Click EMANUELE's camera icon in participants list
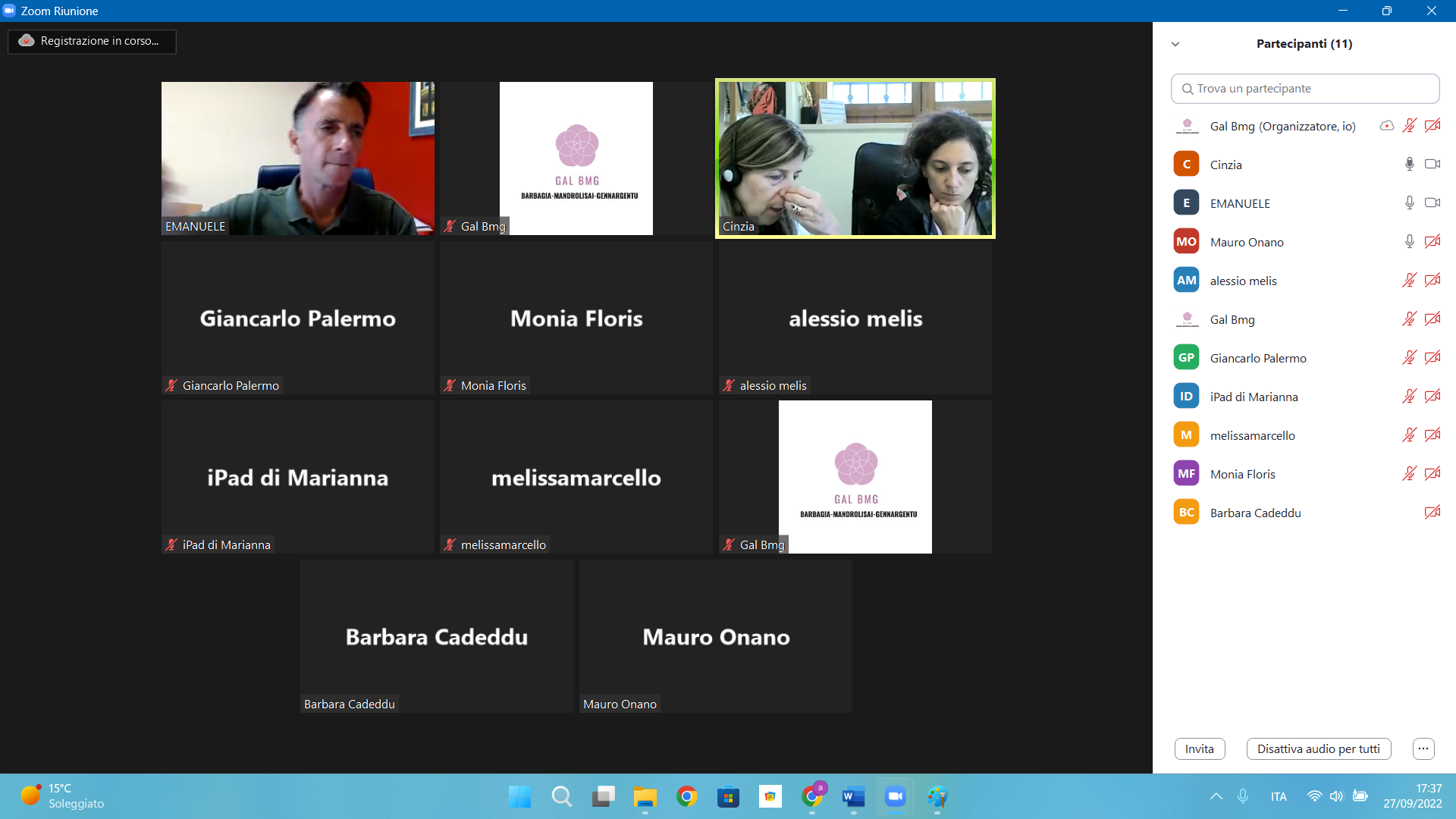This screenshot has width=1456, height=819. pyautogui.click(x=1432, y=202)
